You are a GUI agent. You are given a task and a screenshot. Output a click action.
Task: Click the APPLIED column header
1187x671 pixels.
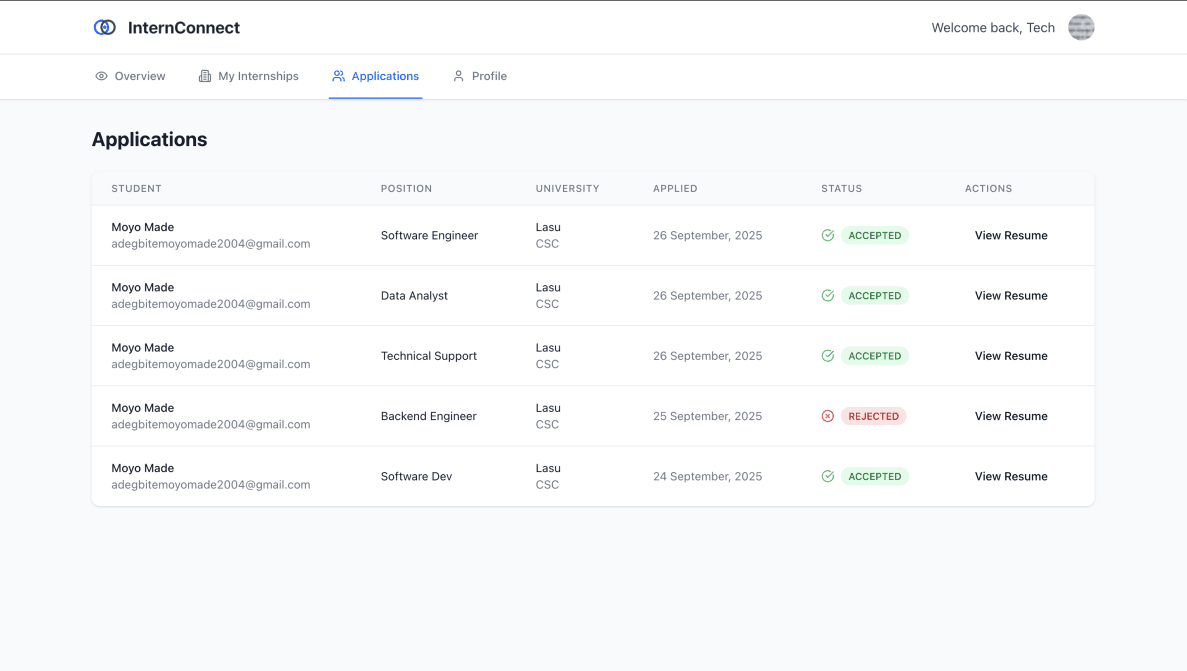675,189
